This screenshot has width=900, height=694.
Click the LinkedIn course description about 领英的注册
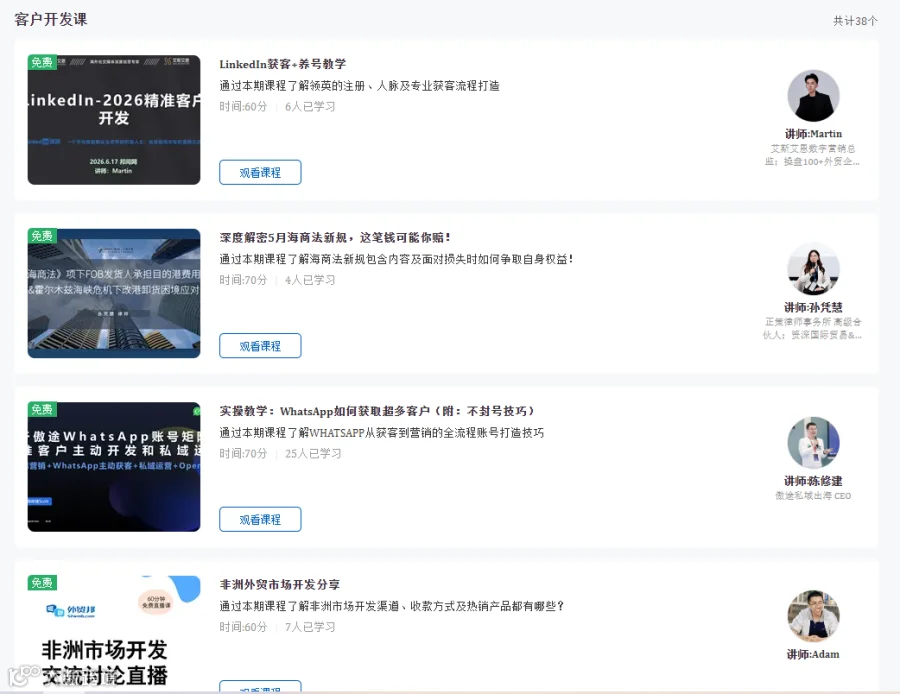point(359,86)
